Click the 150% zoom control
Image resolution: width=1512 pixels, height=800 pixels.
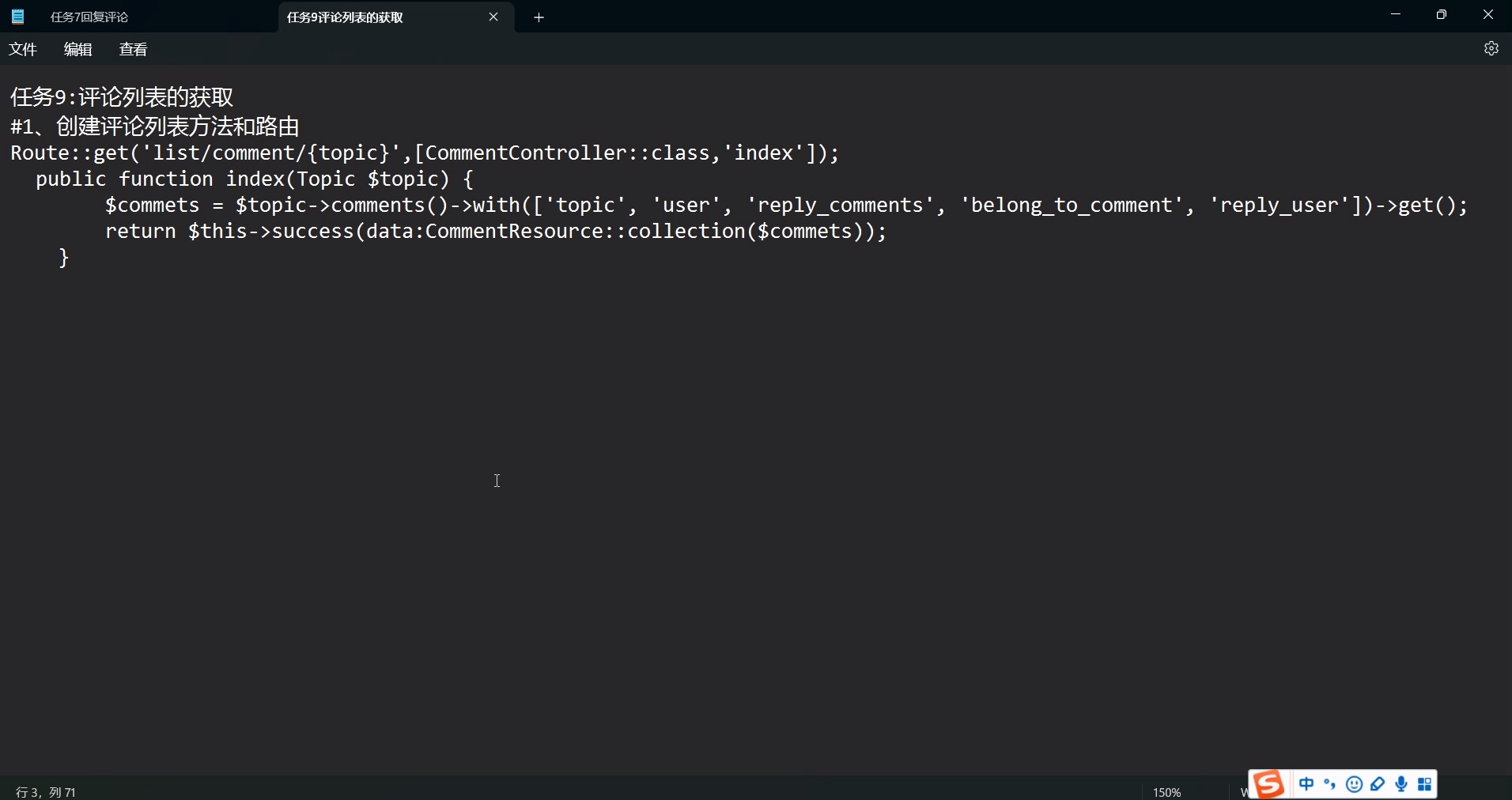(x=1168, y=791)
